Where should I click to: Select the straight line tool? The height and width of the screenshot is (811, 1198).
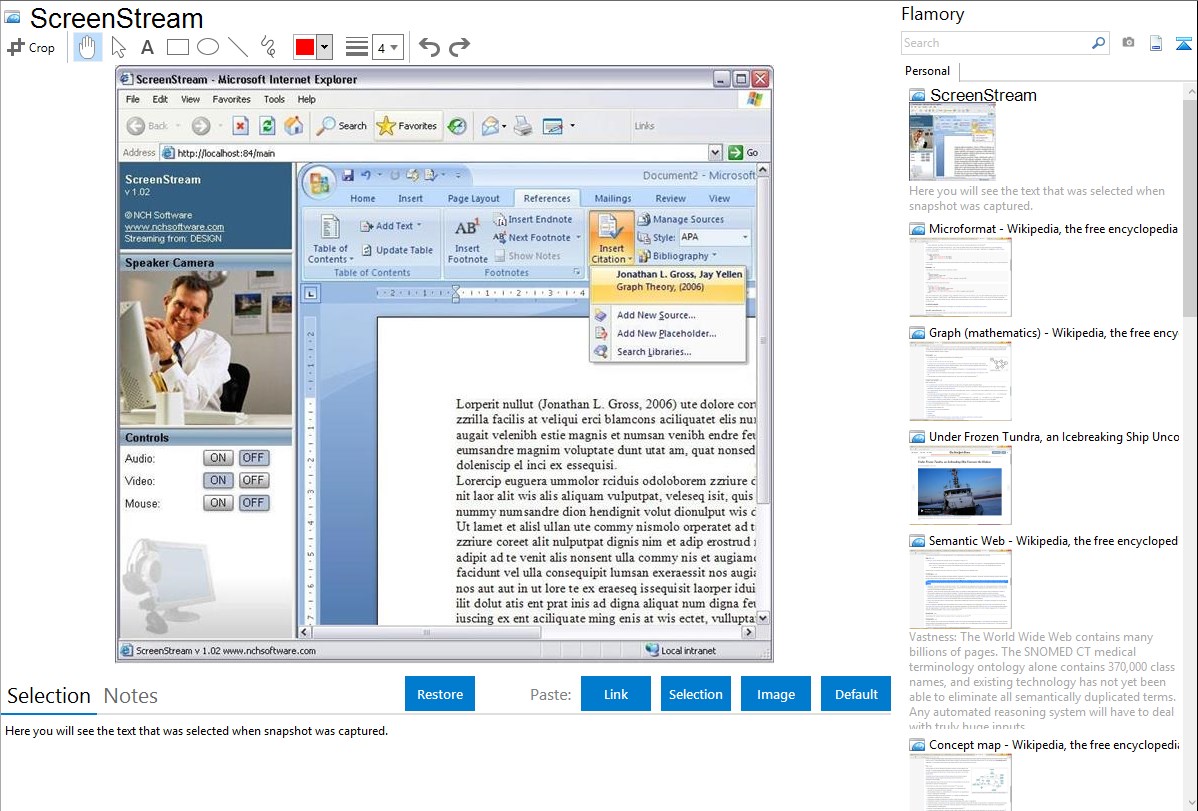(238, 47)
